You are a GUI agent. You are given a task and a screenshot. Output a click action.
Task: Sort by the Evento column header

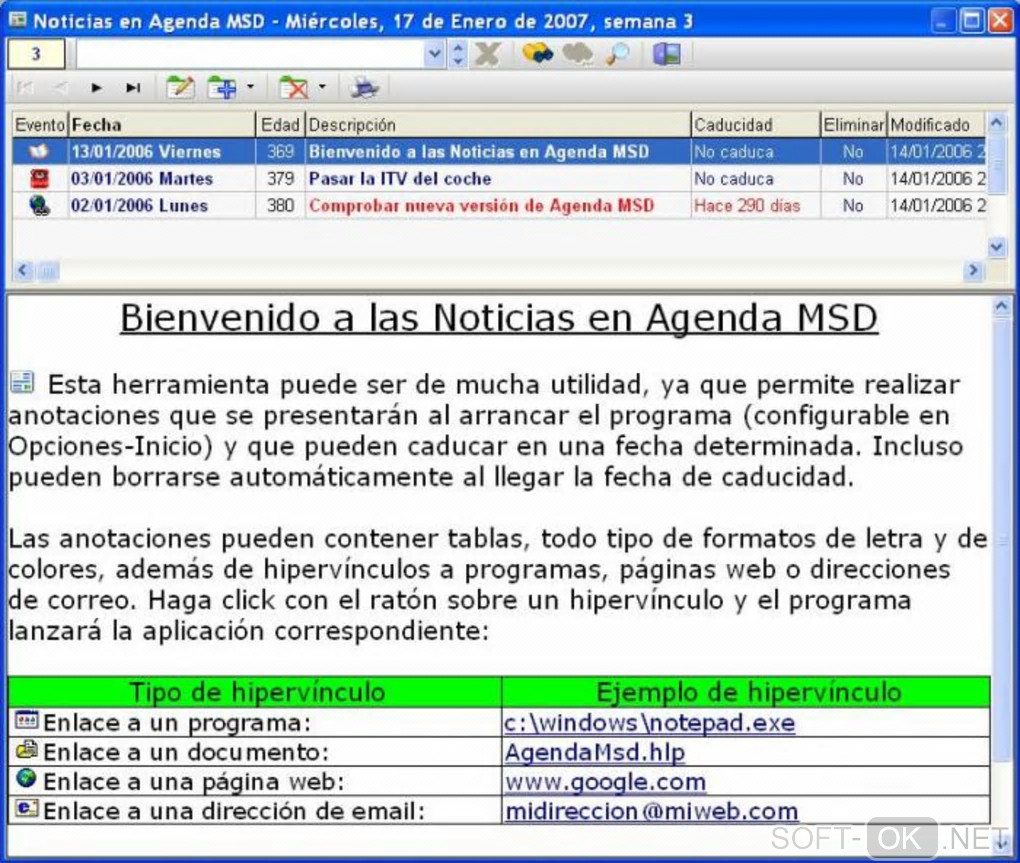(40, 124)
